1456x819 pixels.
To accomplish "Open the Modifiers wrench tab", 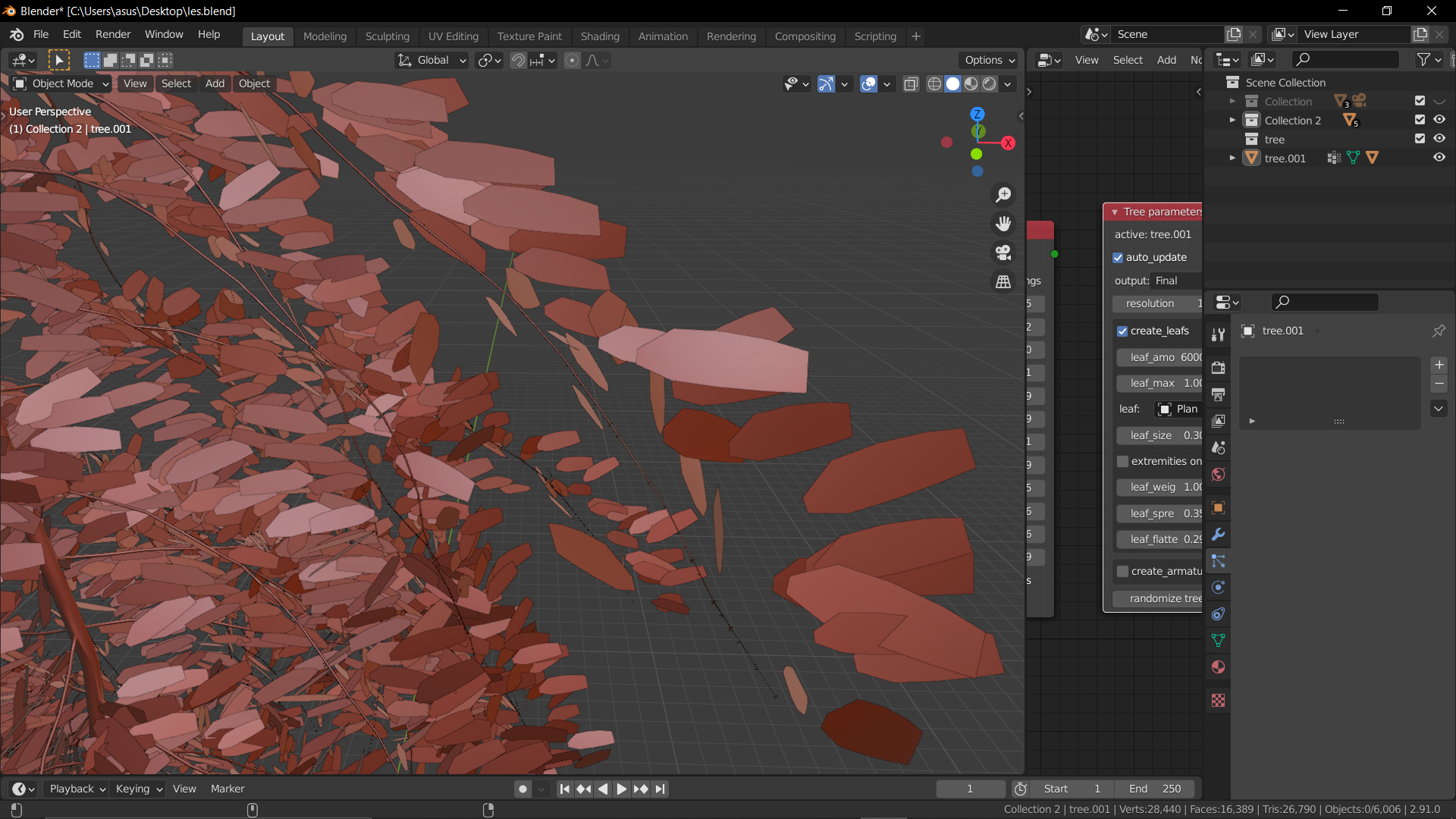I will [x=1218, y=535].
